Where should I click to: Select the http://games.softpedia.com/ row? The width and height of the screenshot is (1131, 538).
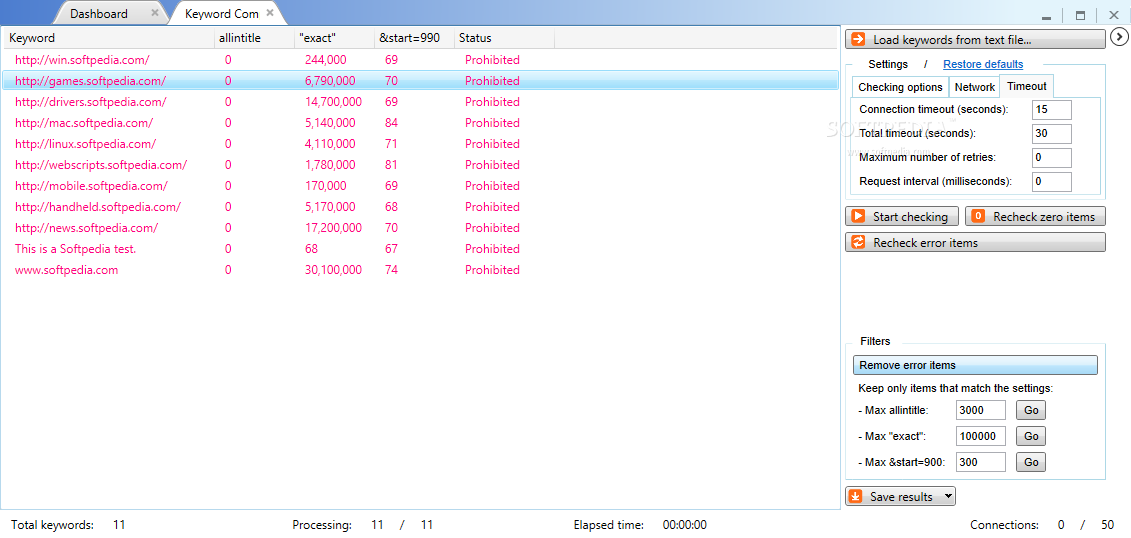(421, 81)
